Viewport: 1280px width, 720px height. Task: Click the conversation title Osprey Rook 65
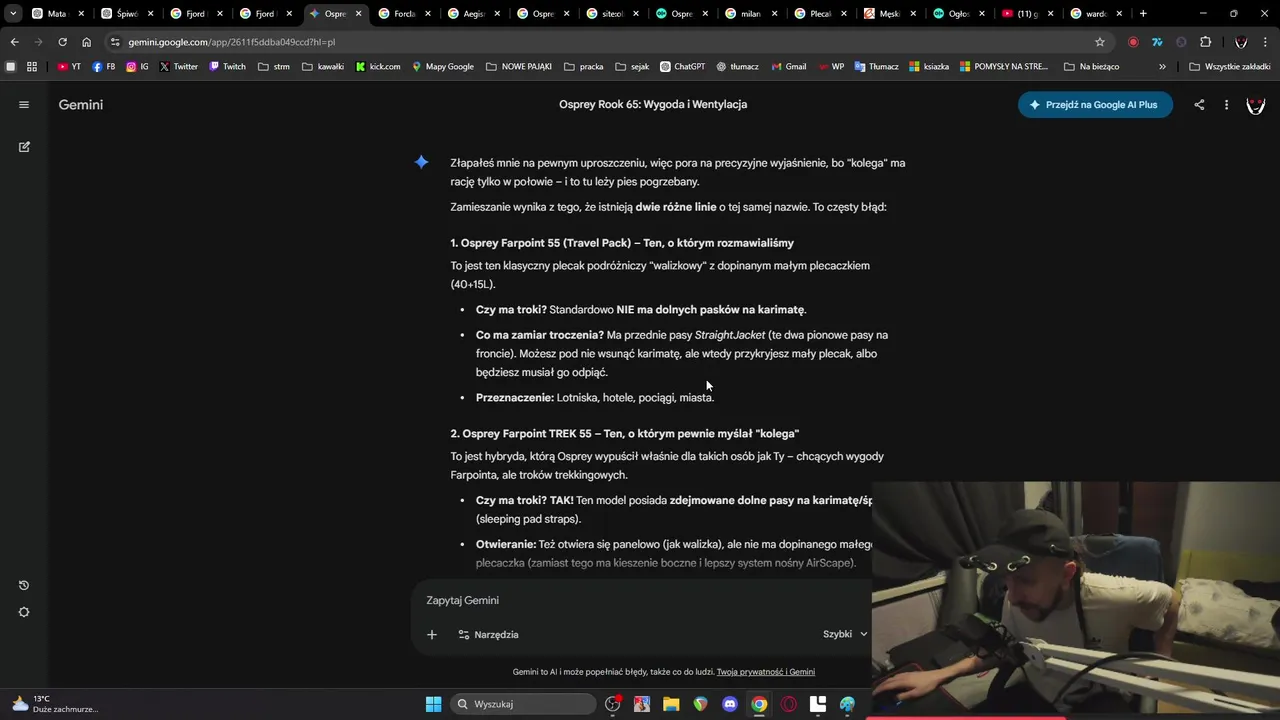point(653,104)
